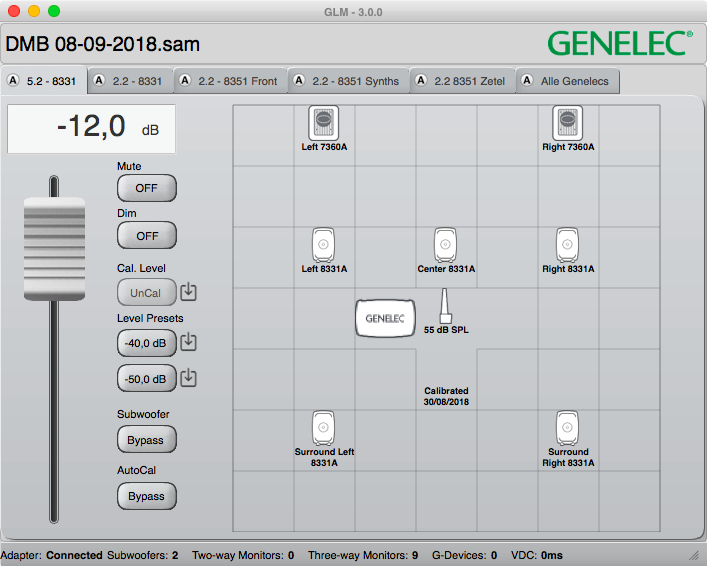
Task: Select the Surround Right 8331A monitor
Action: [567, 428]
